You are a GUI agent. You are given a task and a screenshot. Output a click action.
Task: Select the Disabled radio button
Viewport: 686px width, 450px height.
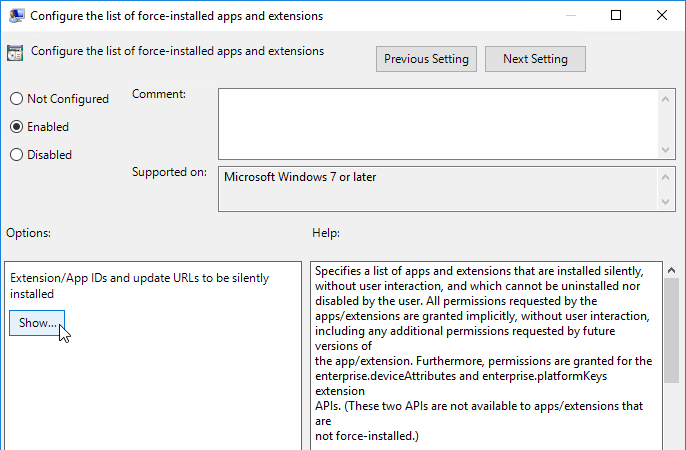[16, 155]
